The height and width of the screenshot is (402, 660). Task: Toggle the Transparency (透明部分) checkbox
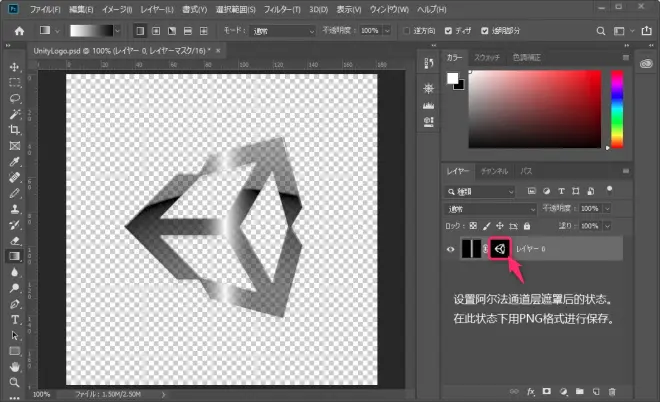click(484, 31)
